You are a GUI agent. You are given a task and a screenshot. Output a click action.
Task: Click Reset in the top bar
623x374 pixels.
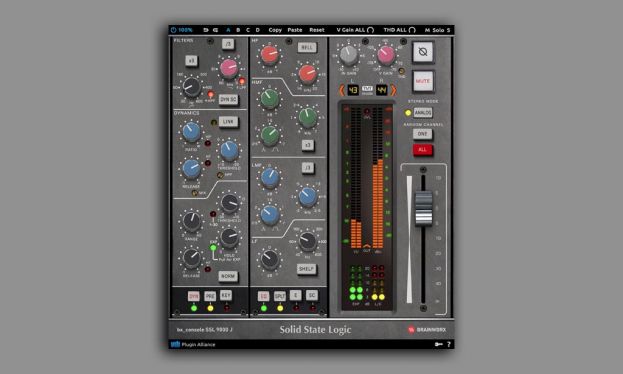click(317, 30)
